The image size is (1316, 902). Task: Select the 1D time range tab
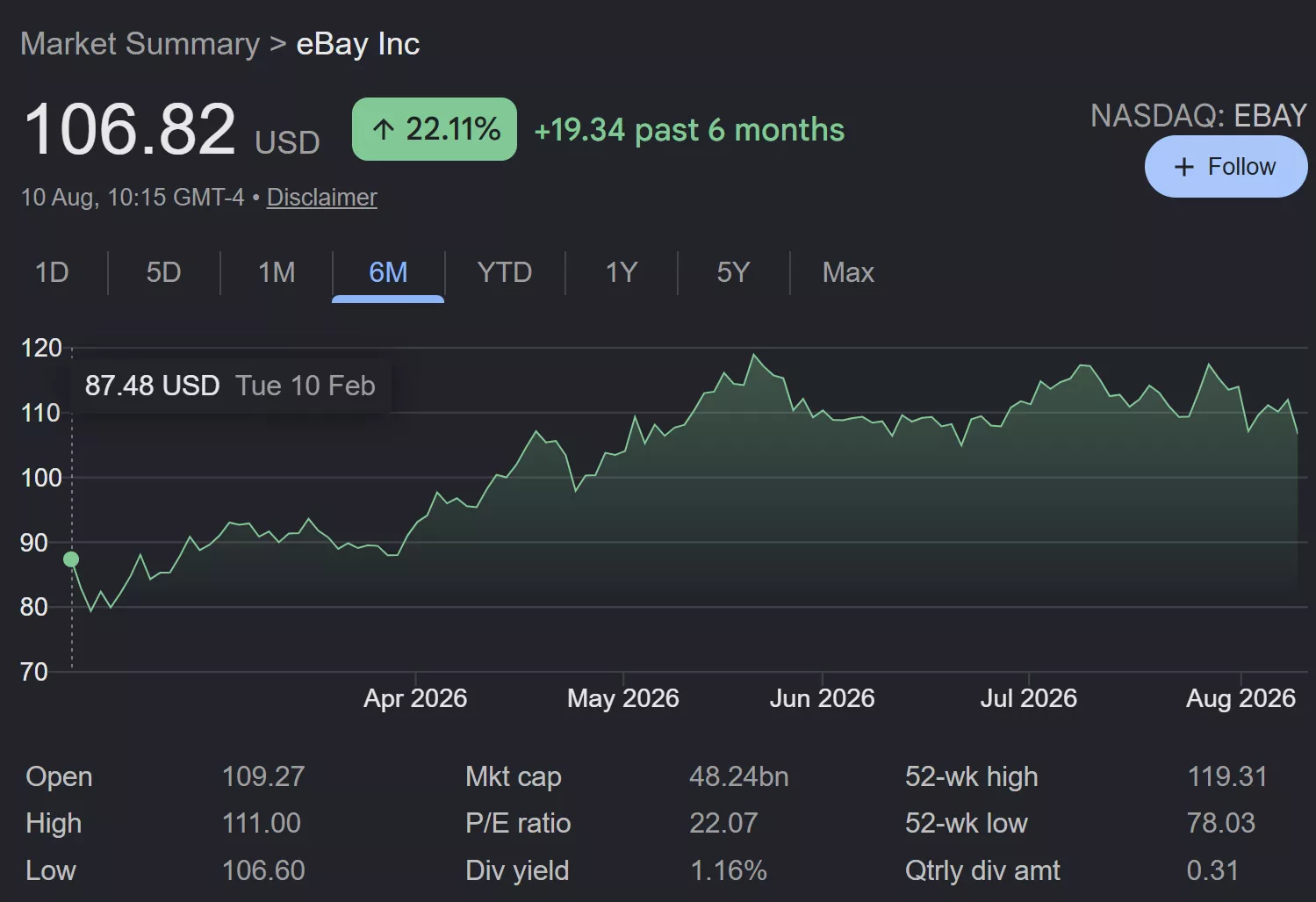[52, 272]
